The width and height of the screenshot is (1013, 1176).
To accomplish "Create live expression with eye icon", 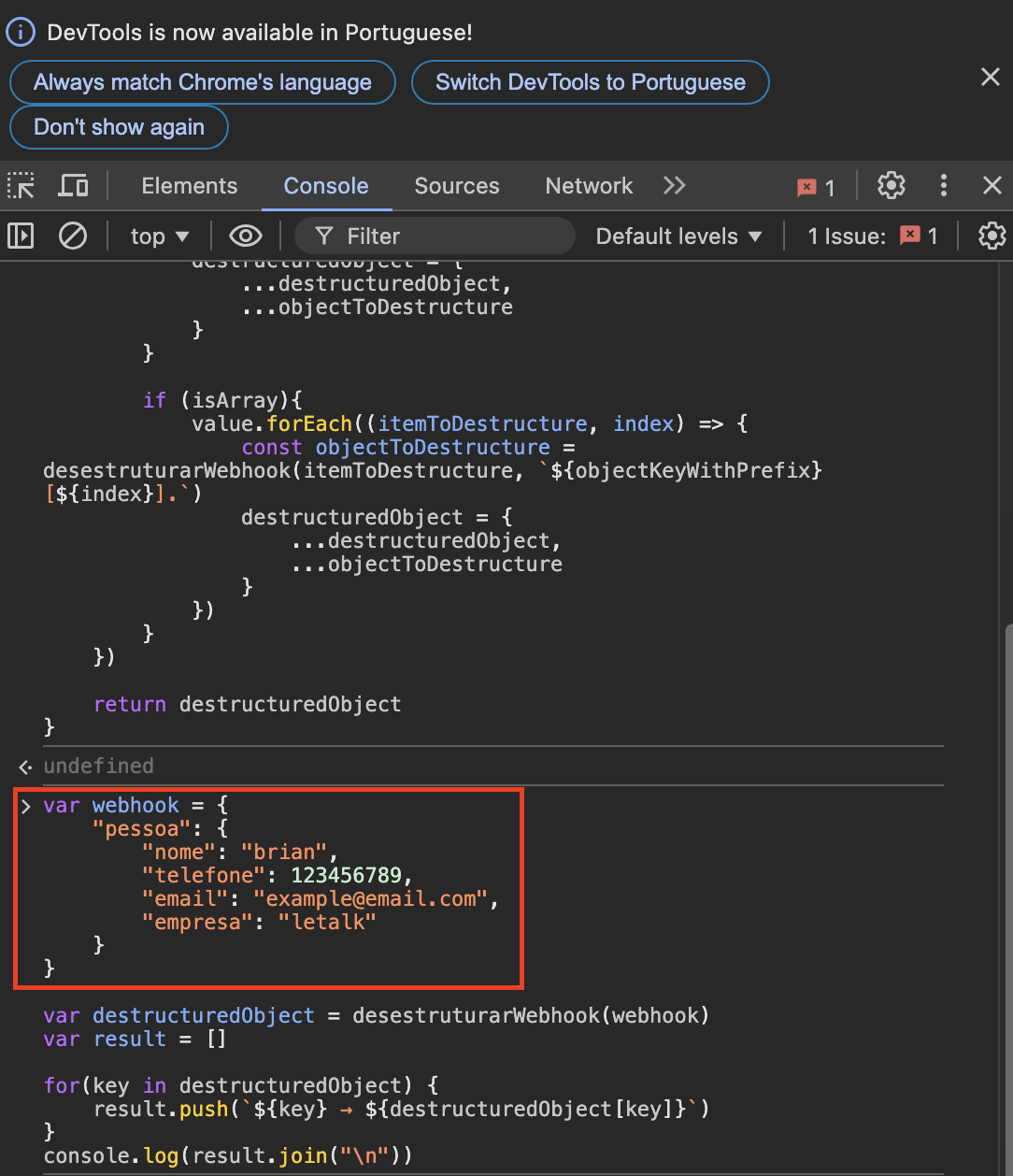I will [245, 237].
